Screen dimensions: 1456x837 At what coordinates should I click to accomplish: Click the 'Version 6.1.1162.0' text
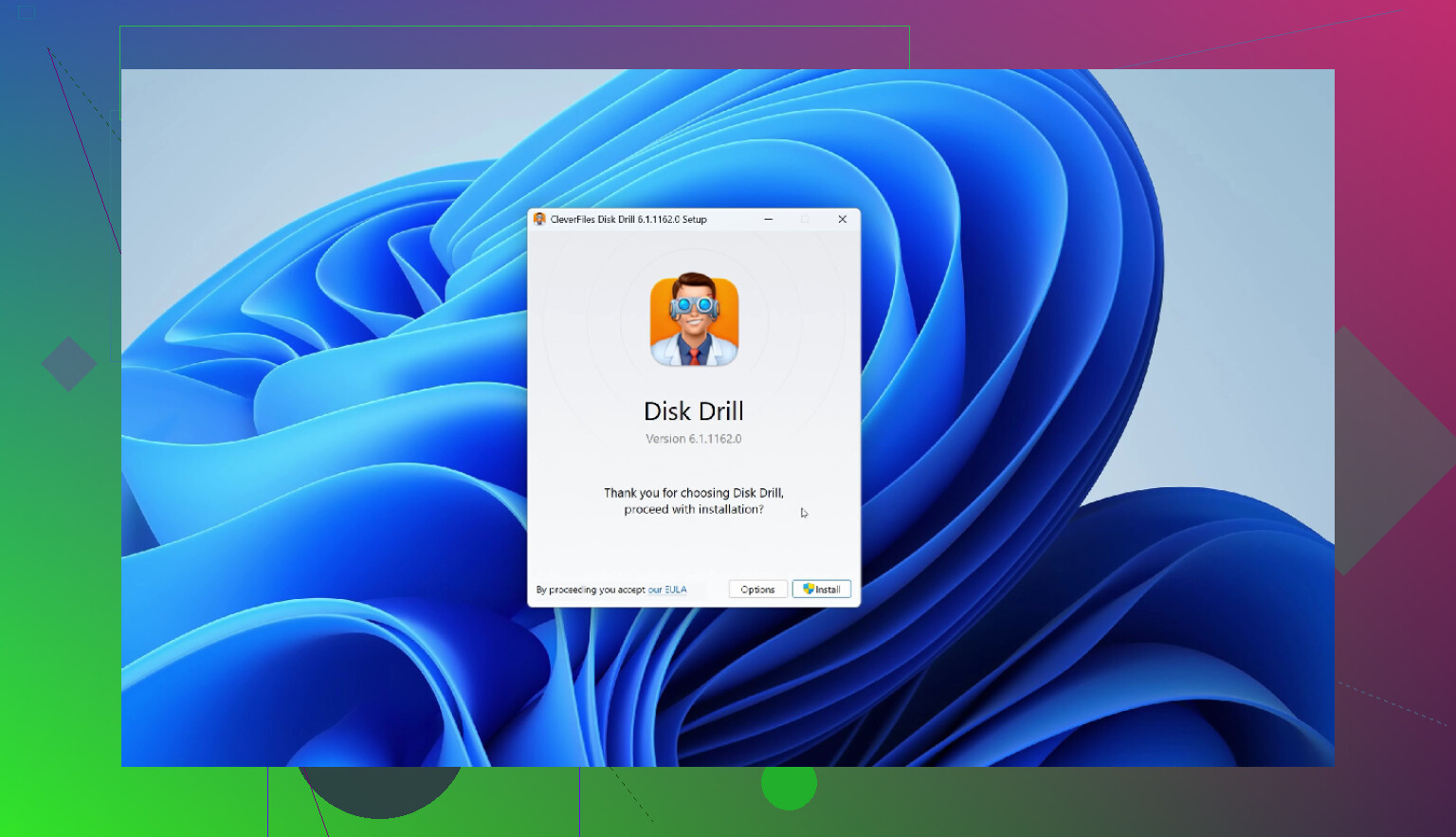coord(694,439)
